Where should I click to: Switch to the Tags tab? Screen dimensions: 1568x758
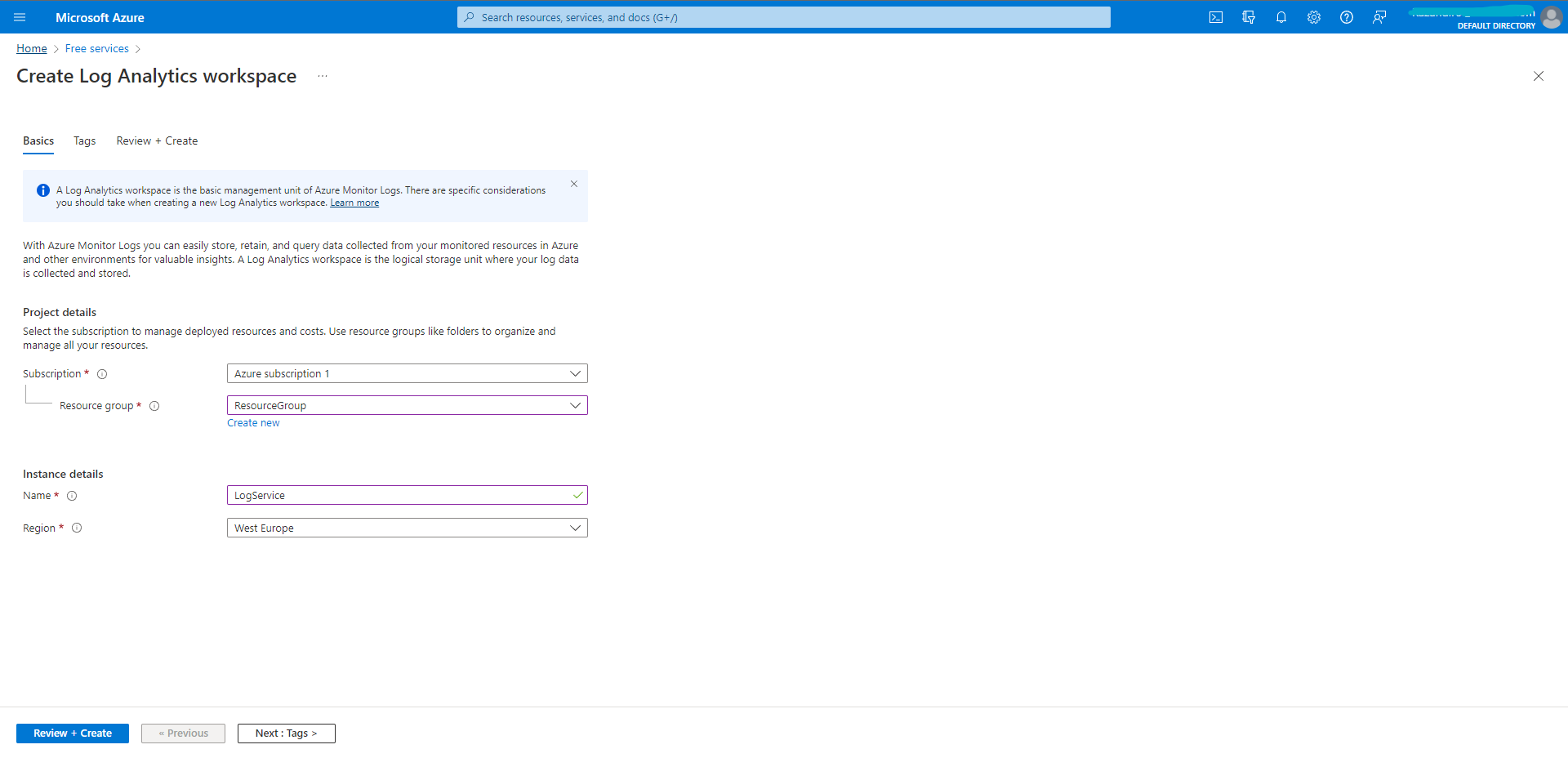[x=84, y=140]
